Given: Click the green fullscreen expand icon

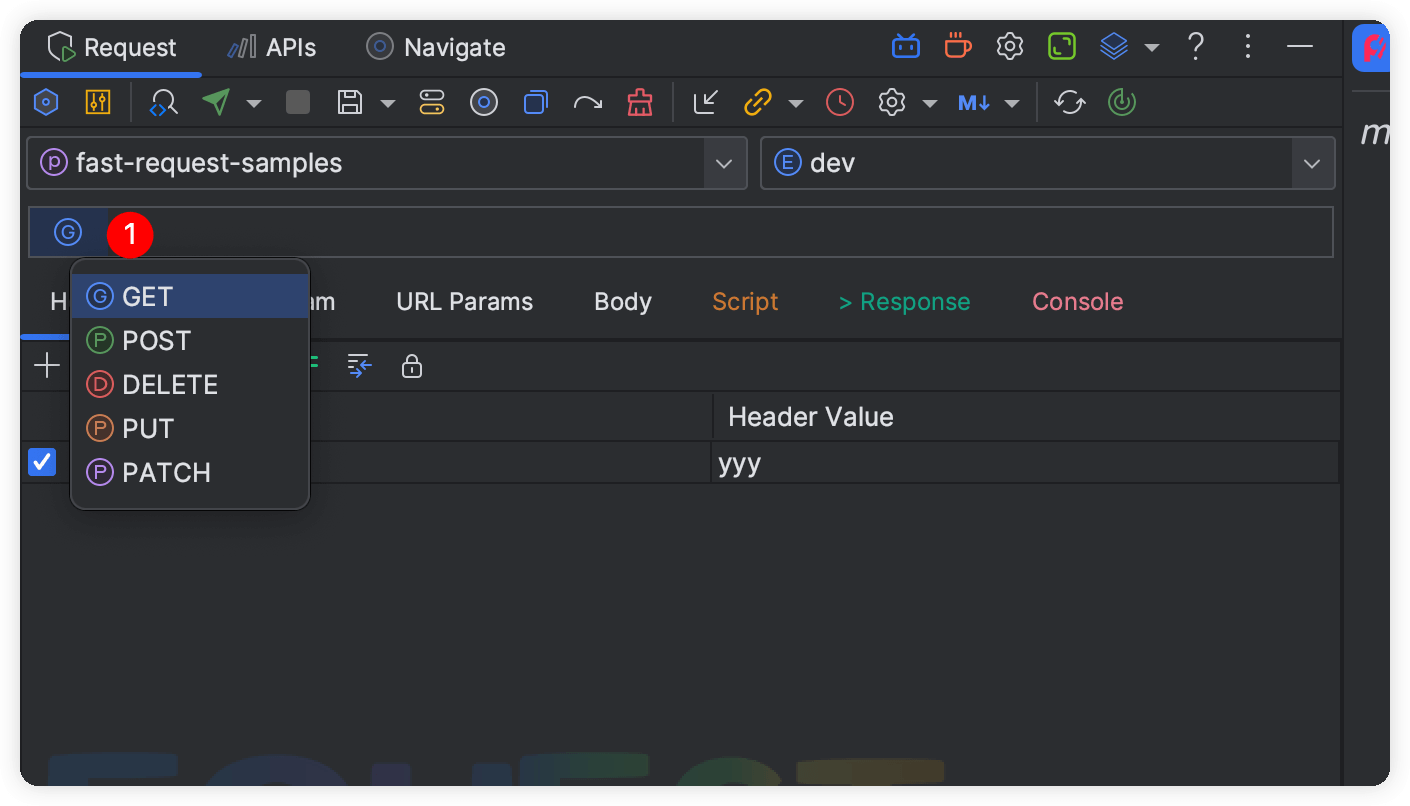Looking at the screenshot, I should click(x=1061, y=46).
